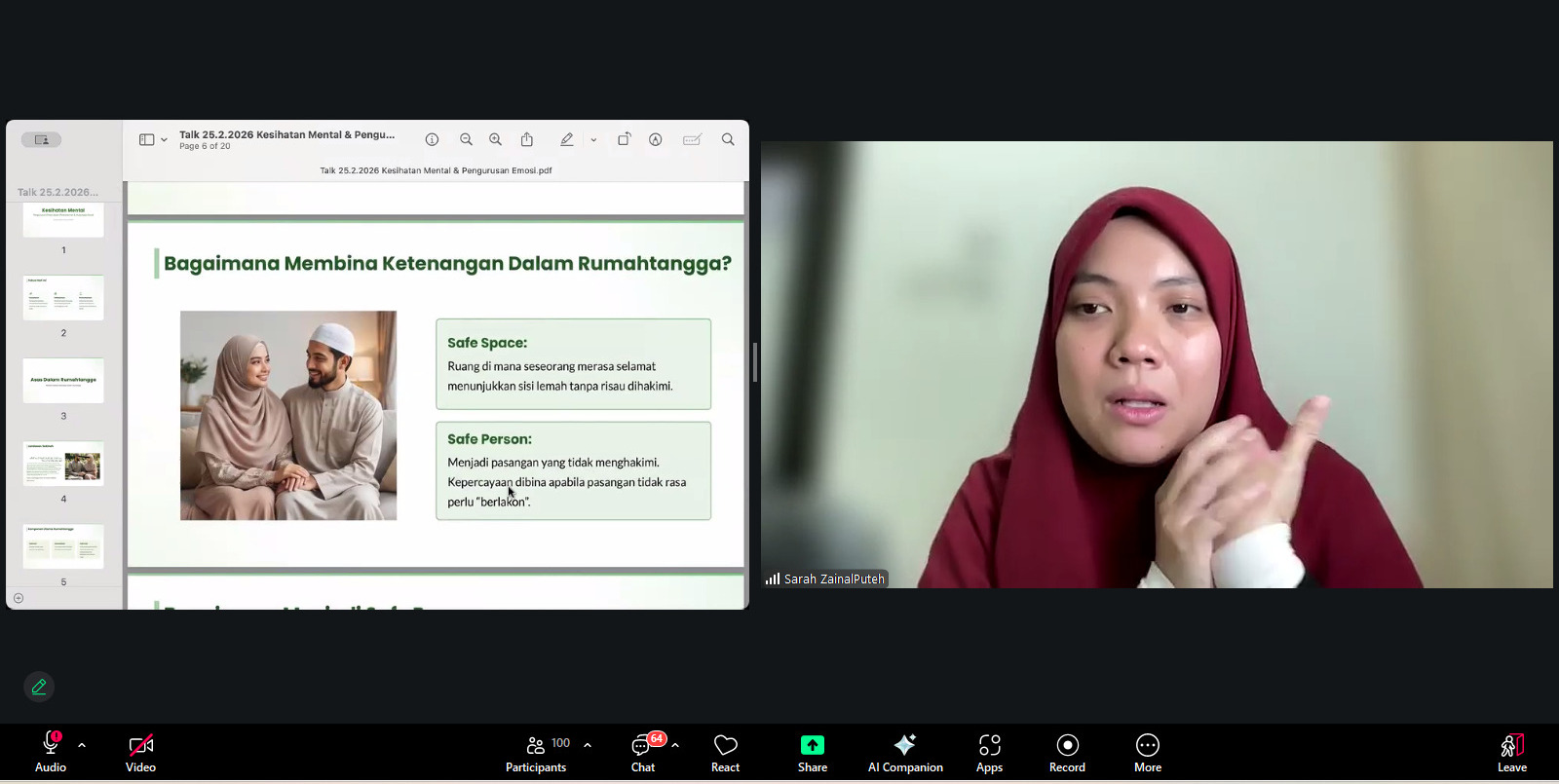Turn on camera with Video button
1559x784 pixels.
(x=140, y=752)
